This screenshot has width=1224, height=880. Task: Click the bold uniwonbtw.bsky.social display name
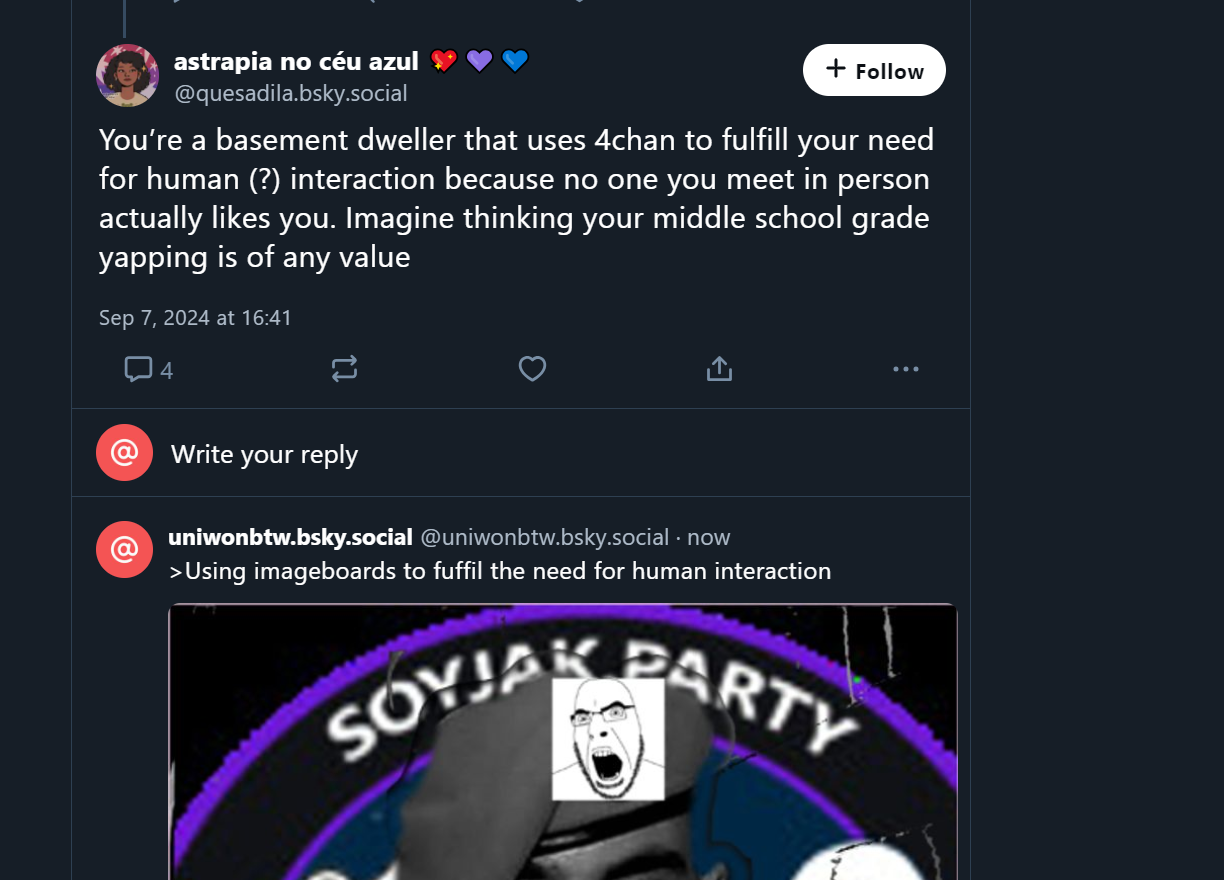[x=290, y=537]
